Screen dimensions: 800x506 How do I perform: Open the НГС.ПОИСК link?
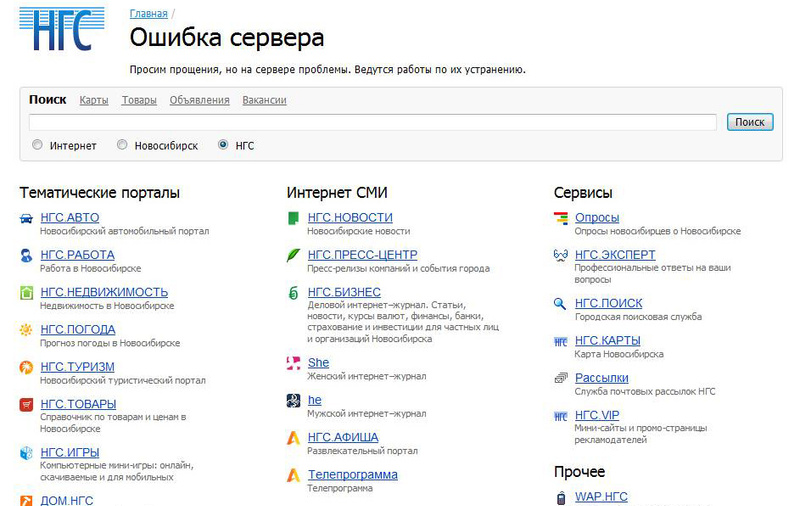(609, 303)
